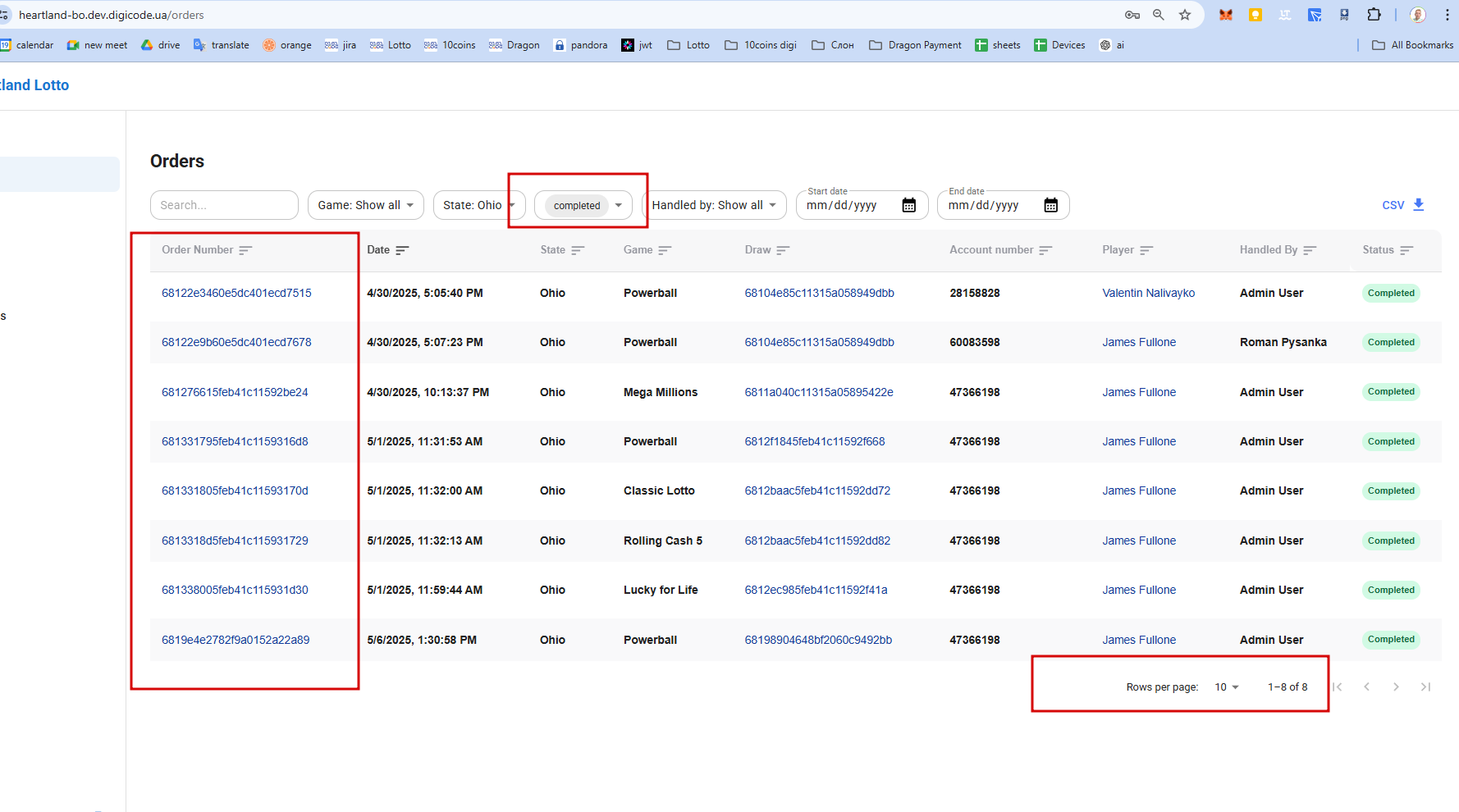Bookmark this page with the star icon
The image size is (1459, 812).
click(1185, 15)
